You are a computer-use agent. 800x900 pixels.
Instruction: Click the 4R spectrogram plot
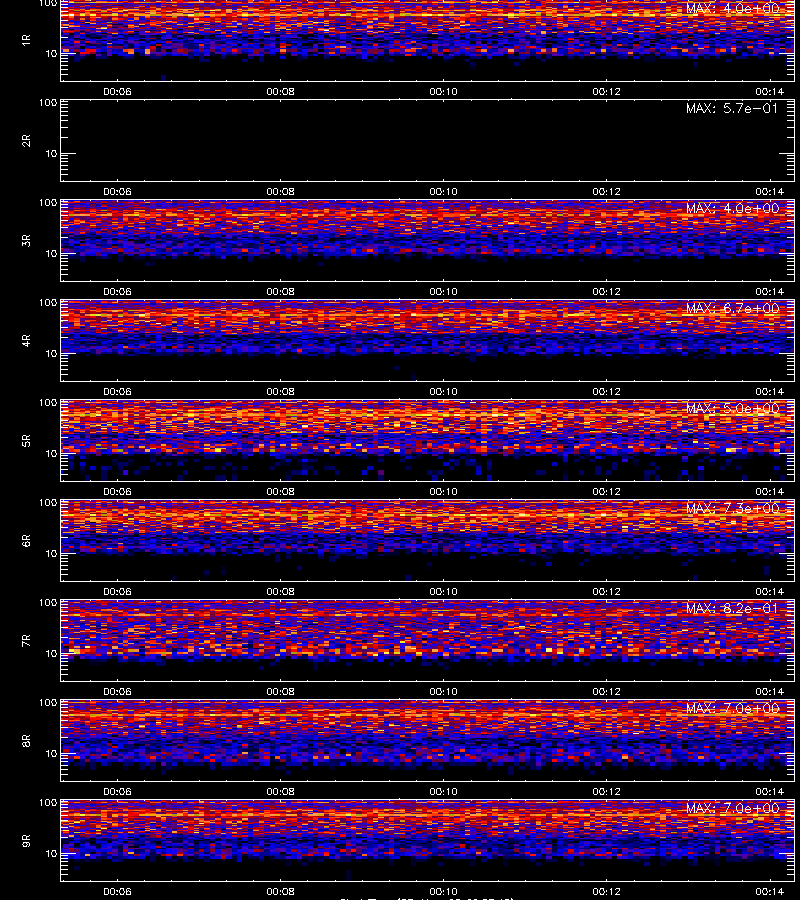[428, 340]
